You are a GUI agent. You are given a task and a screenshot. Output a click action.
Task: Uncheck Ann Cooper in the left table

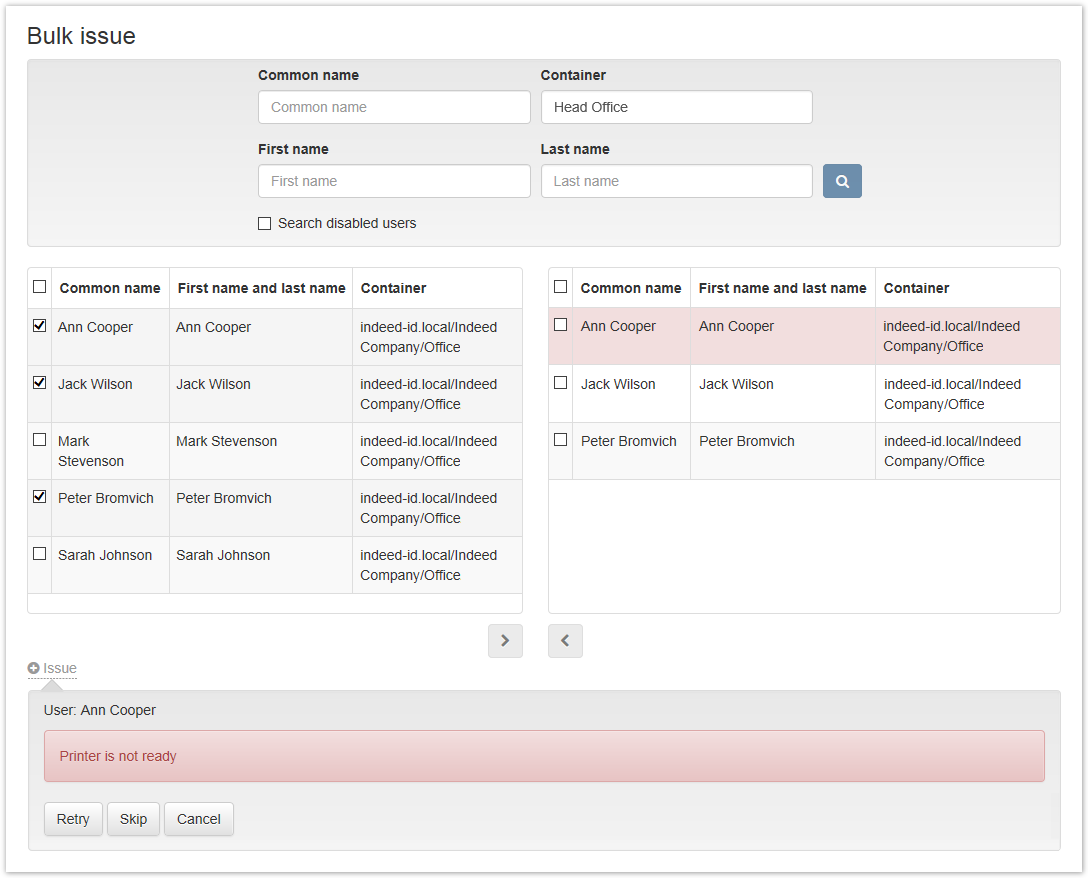40,326
